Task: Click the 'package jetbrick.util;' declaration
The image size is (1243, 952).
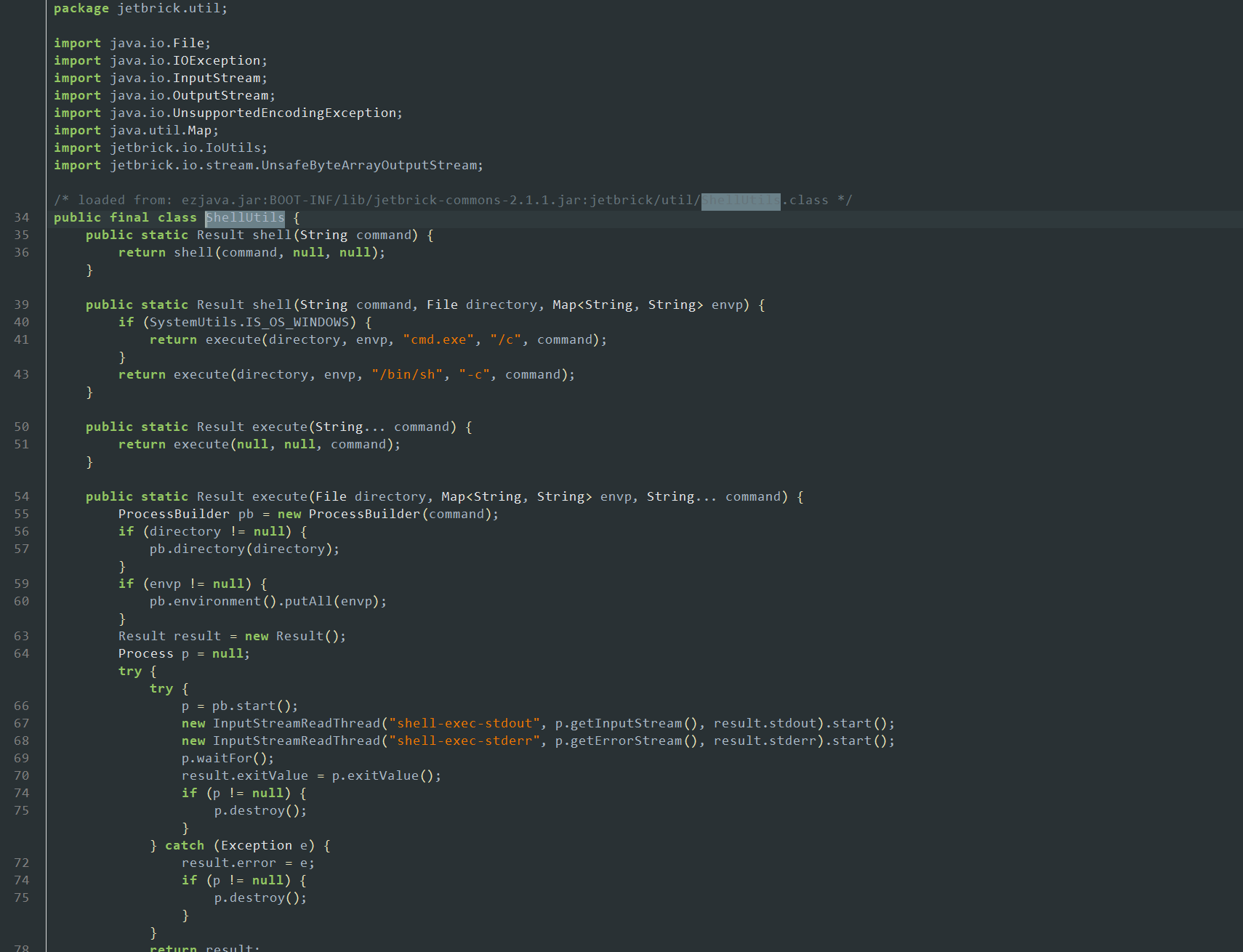Action: click(140, 8)
